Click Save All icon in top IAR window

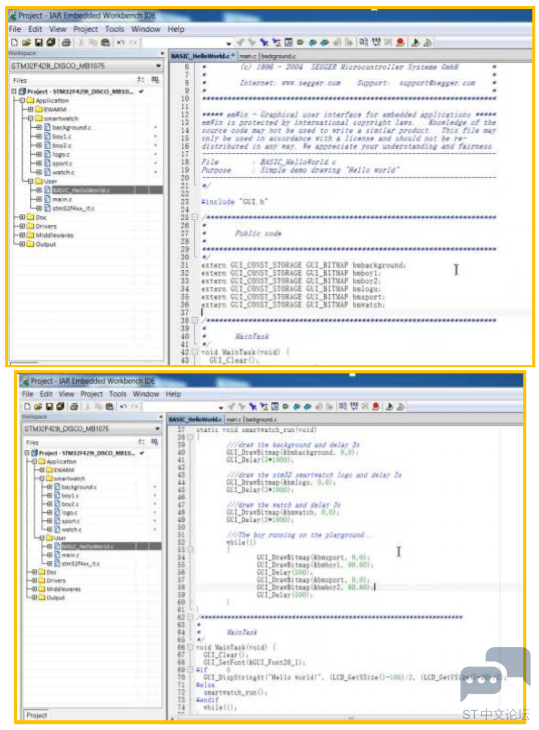[x=50, y=42]
